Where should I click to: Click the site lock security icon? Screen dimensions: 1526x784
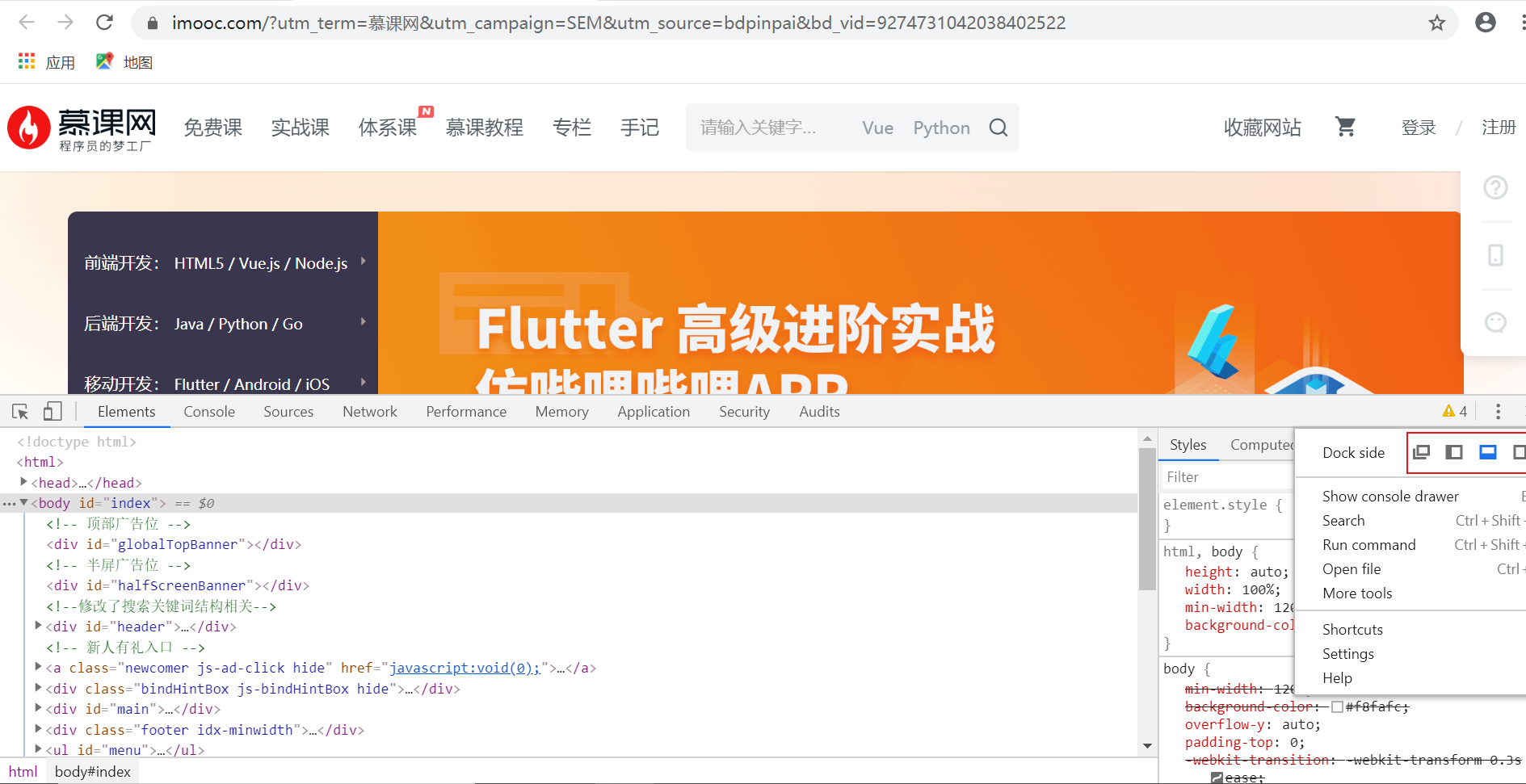(x=152, y=23)
